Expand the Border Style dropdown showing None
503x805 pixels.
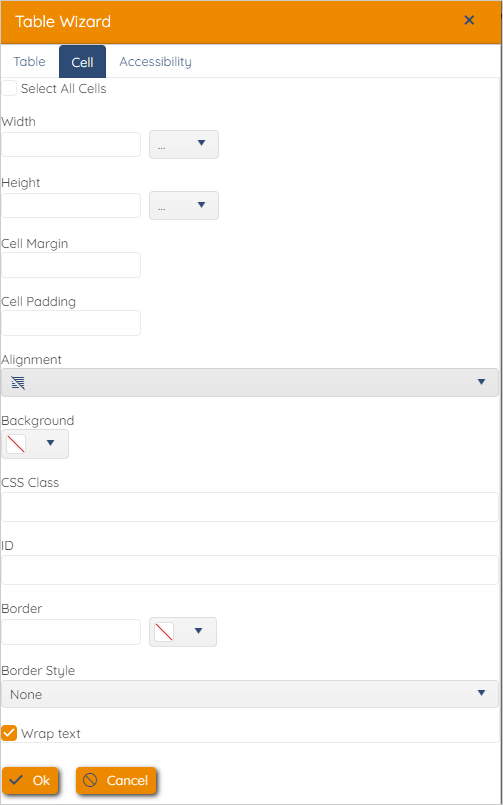click(250, 694)
